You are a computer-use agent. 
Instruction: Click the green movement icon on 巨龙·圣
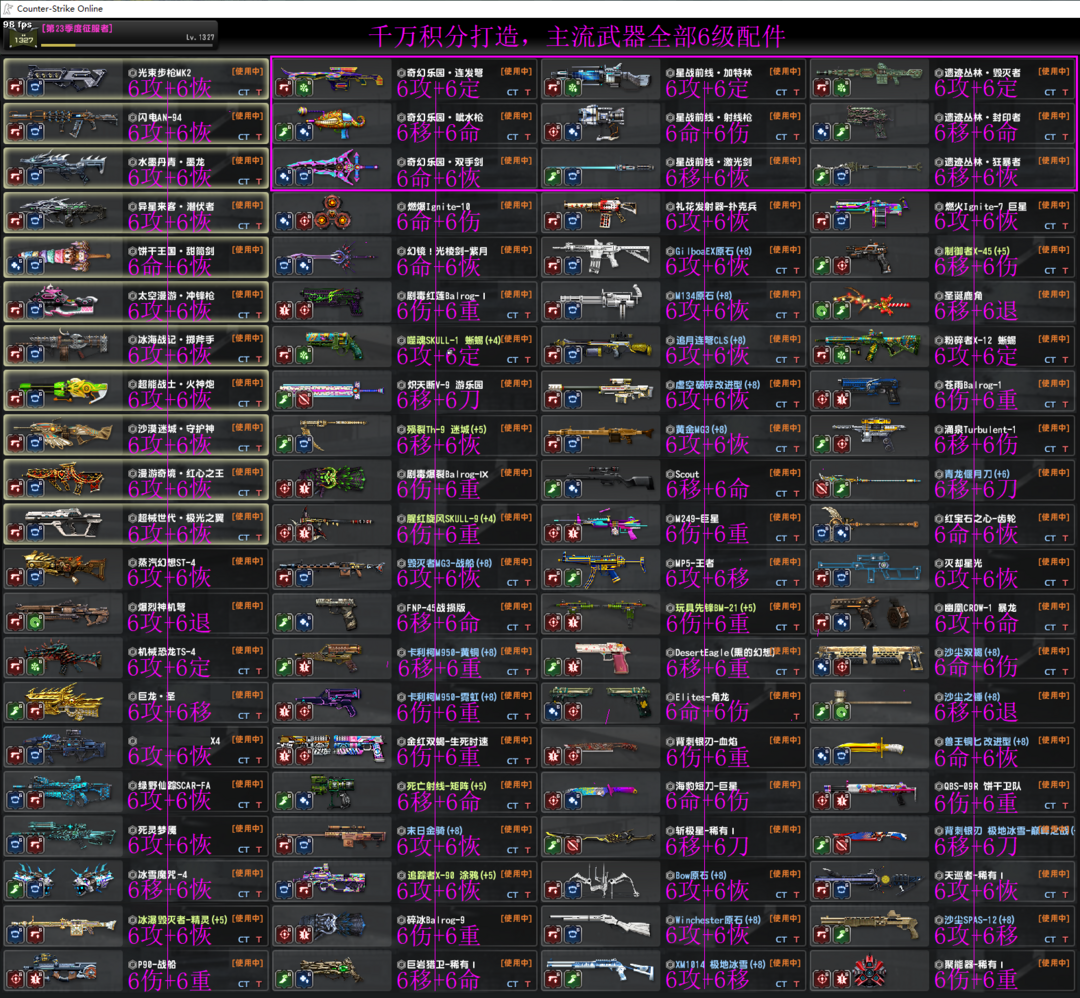pos(15,712)
